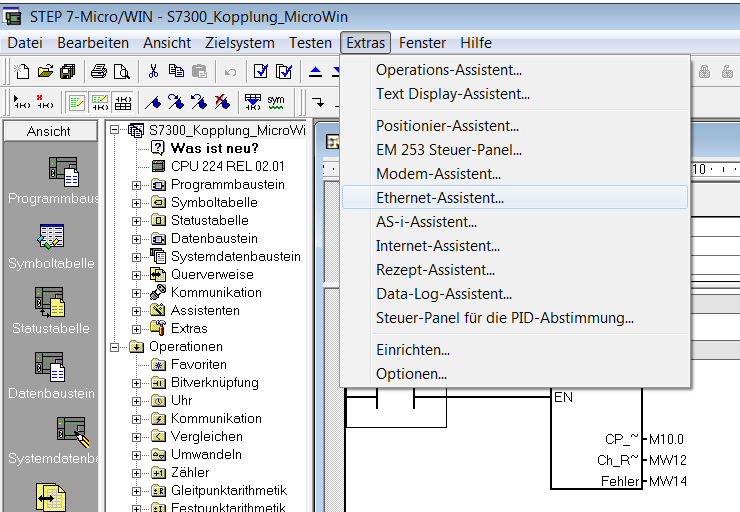Expand the Programmbaustein tree node

[x=136, y=185]
